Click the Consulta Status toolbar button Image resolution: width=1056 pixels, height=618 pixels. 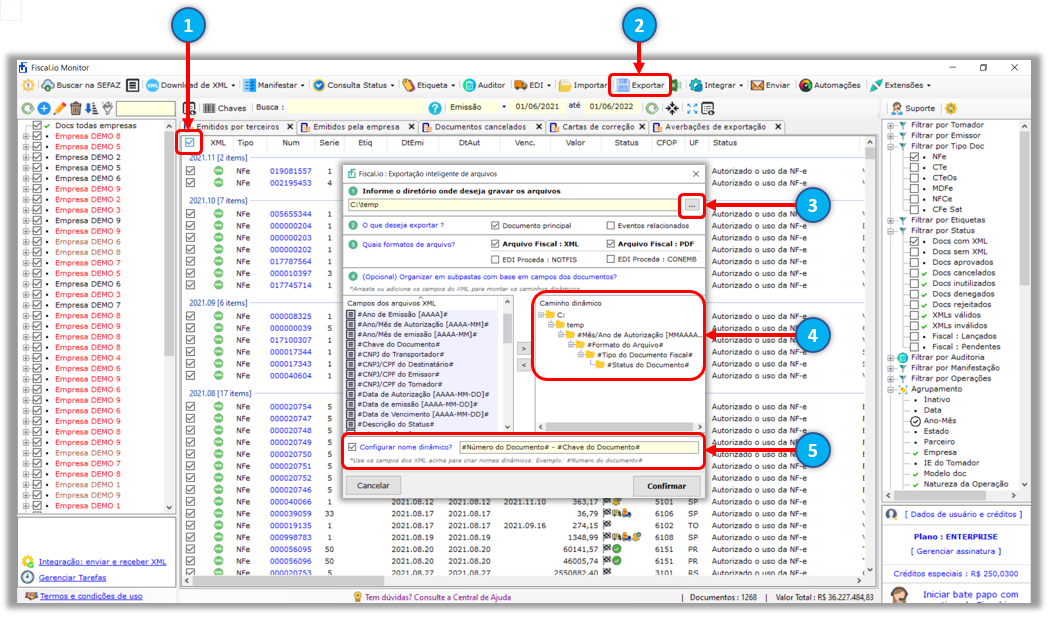point(354,85)
